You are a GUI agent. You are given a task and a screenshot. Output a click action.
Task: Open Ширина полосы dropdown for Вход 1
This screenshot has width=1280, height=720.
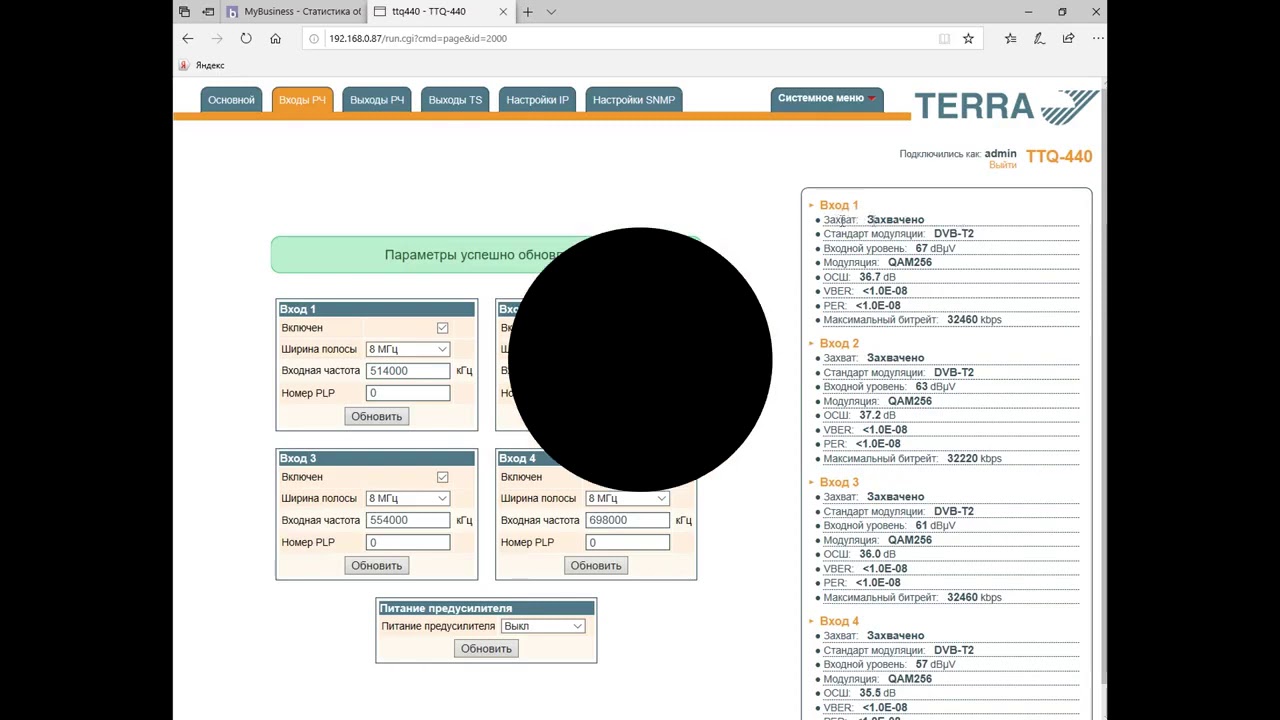point(408,349)
